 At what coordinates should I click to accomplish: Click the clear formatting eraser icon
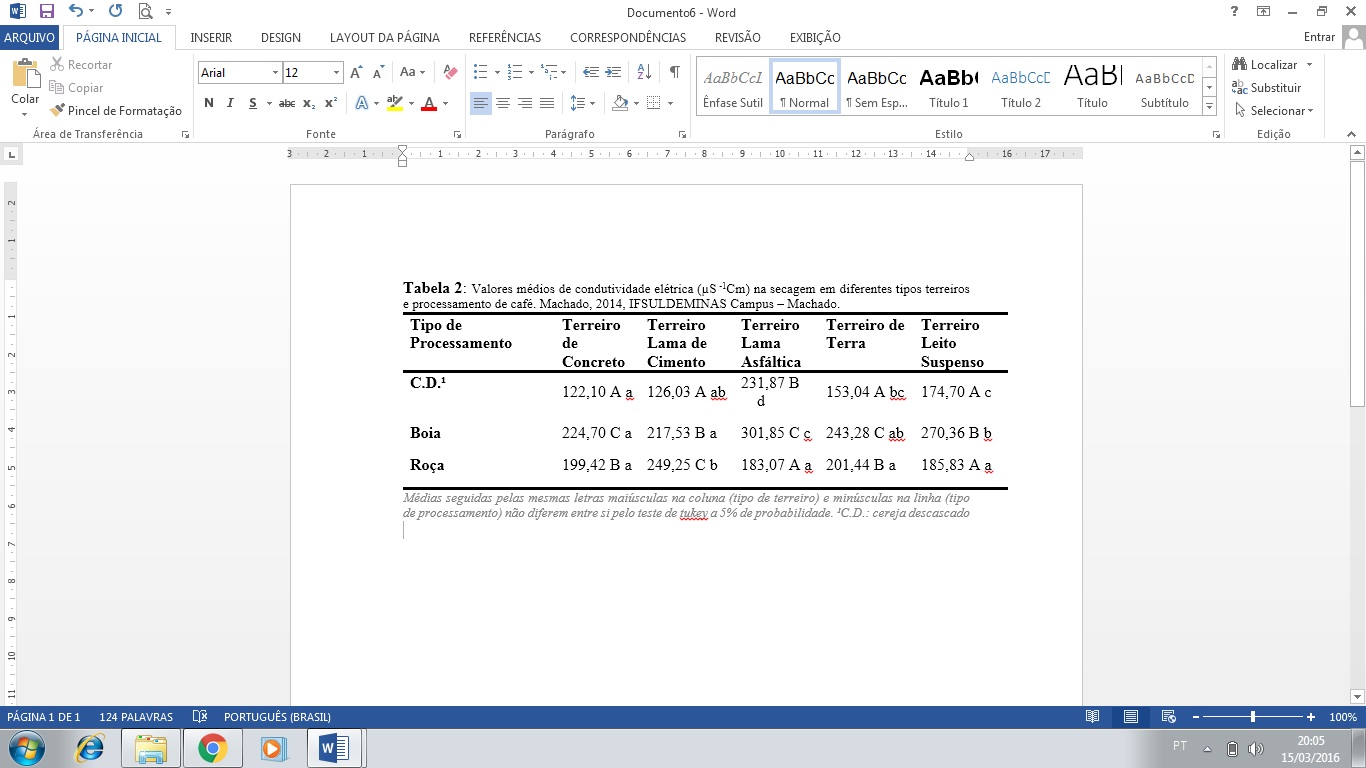point(450,72)
